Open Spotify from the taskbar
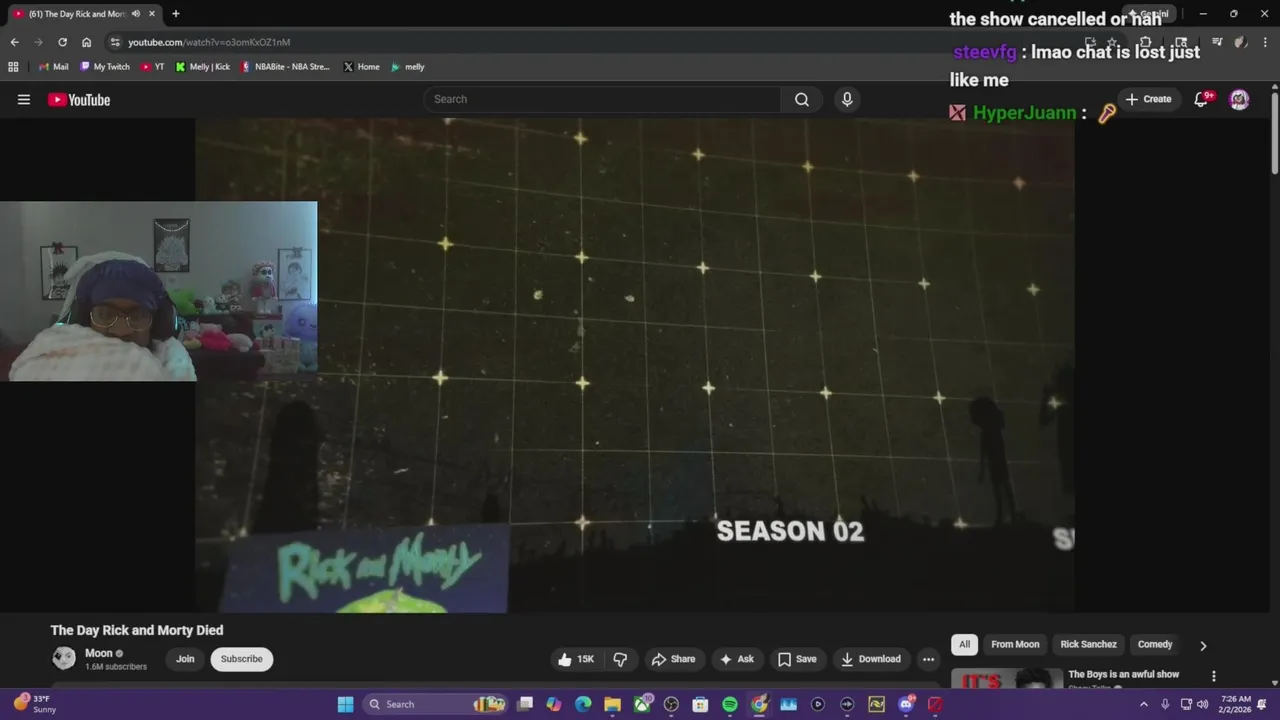 pos(730,704)
